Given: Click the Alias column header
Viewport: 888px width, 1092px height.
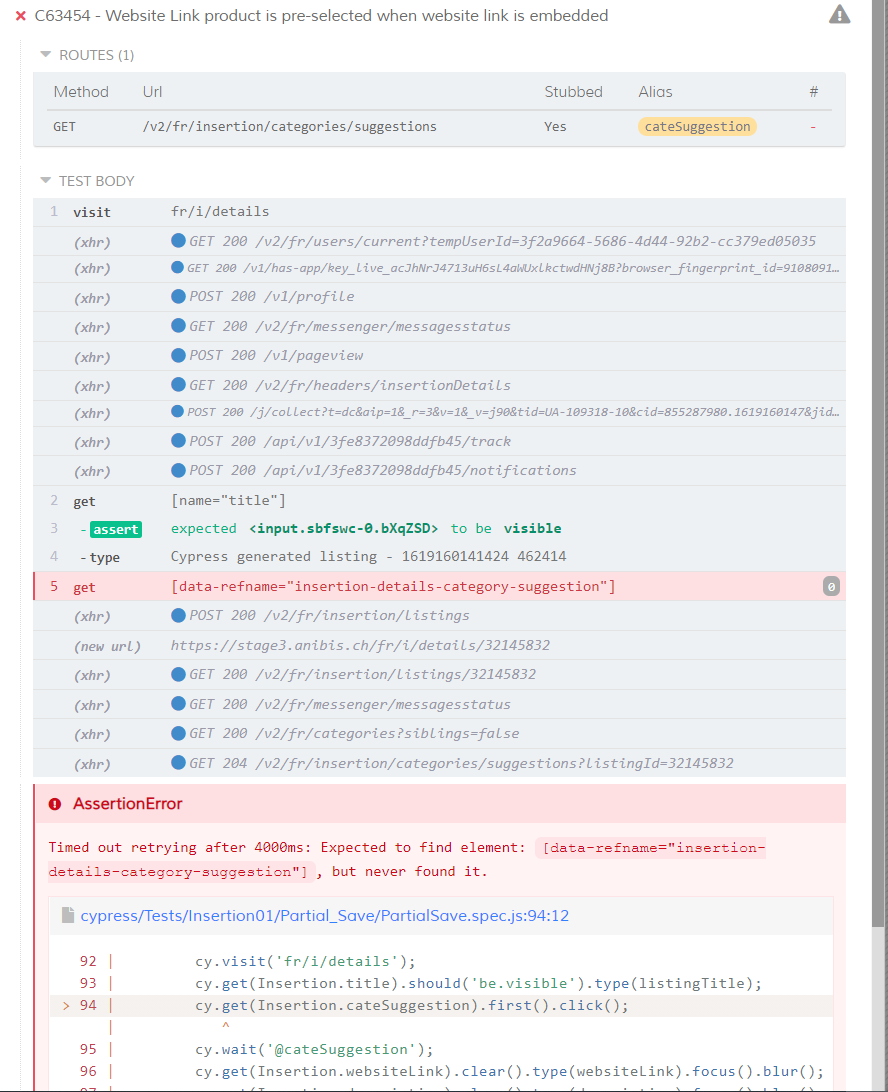Looking at the screenshot, I should tap(655, 91).
